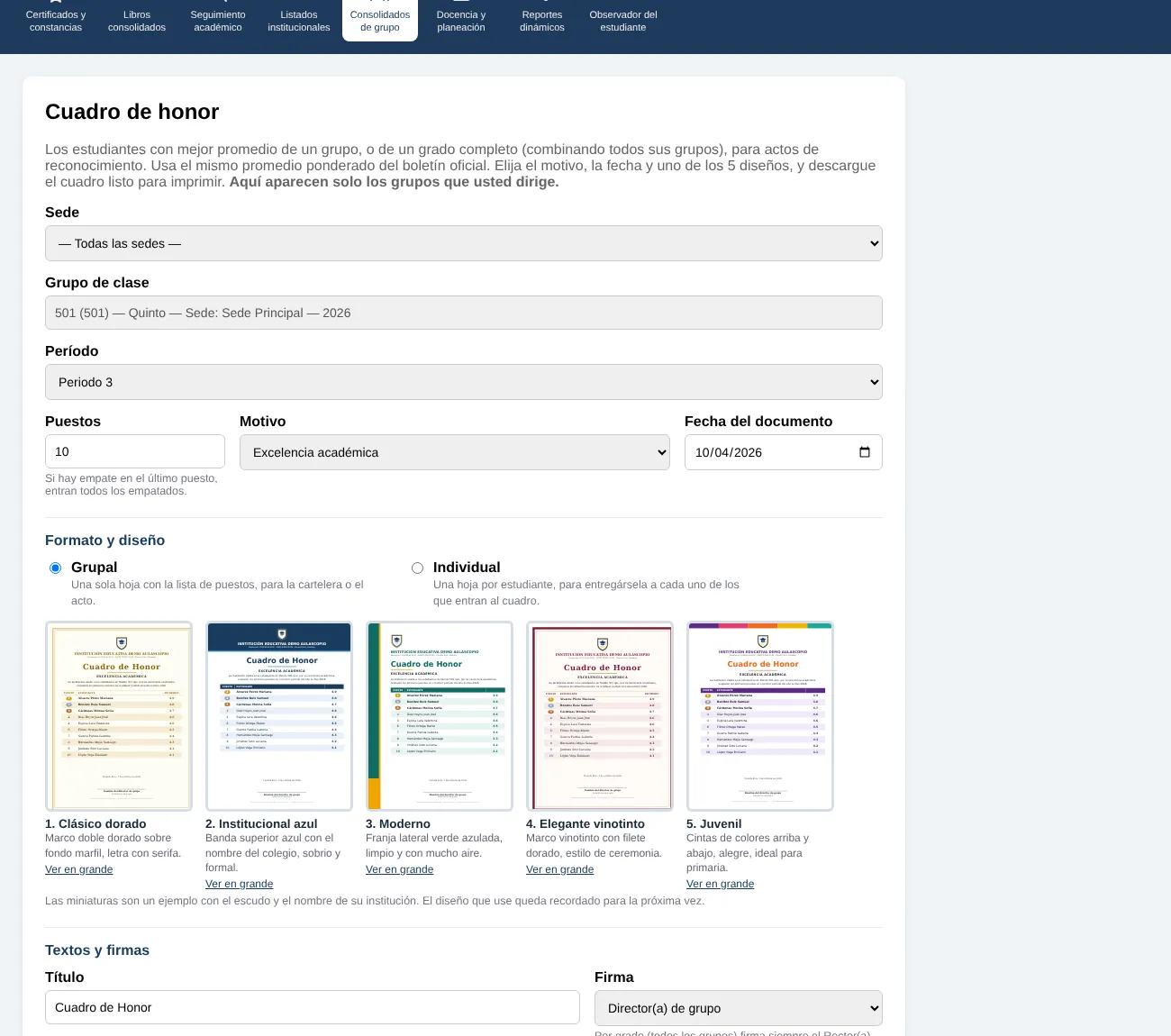The height and width of the screenshot is (1036, 1171).
Task: Pick the Elegante vinotinto design thumbnail
Action: (x=600, y=716)
